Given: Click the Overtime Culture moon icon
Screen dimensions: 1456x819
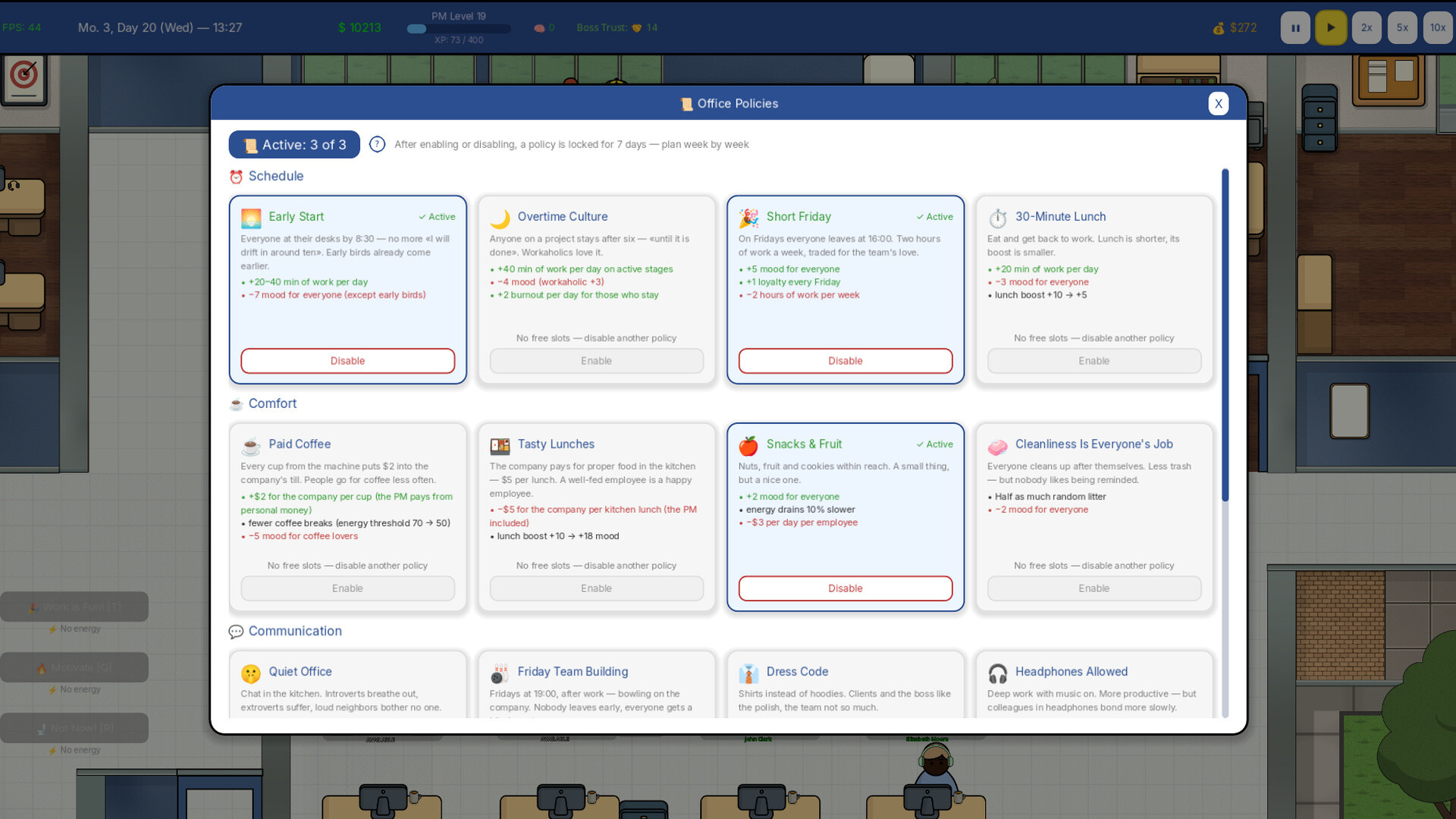Looking at the screenshot, I should tap(500, 218).
